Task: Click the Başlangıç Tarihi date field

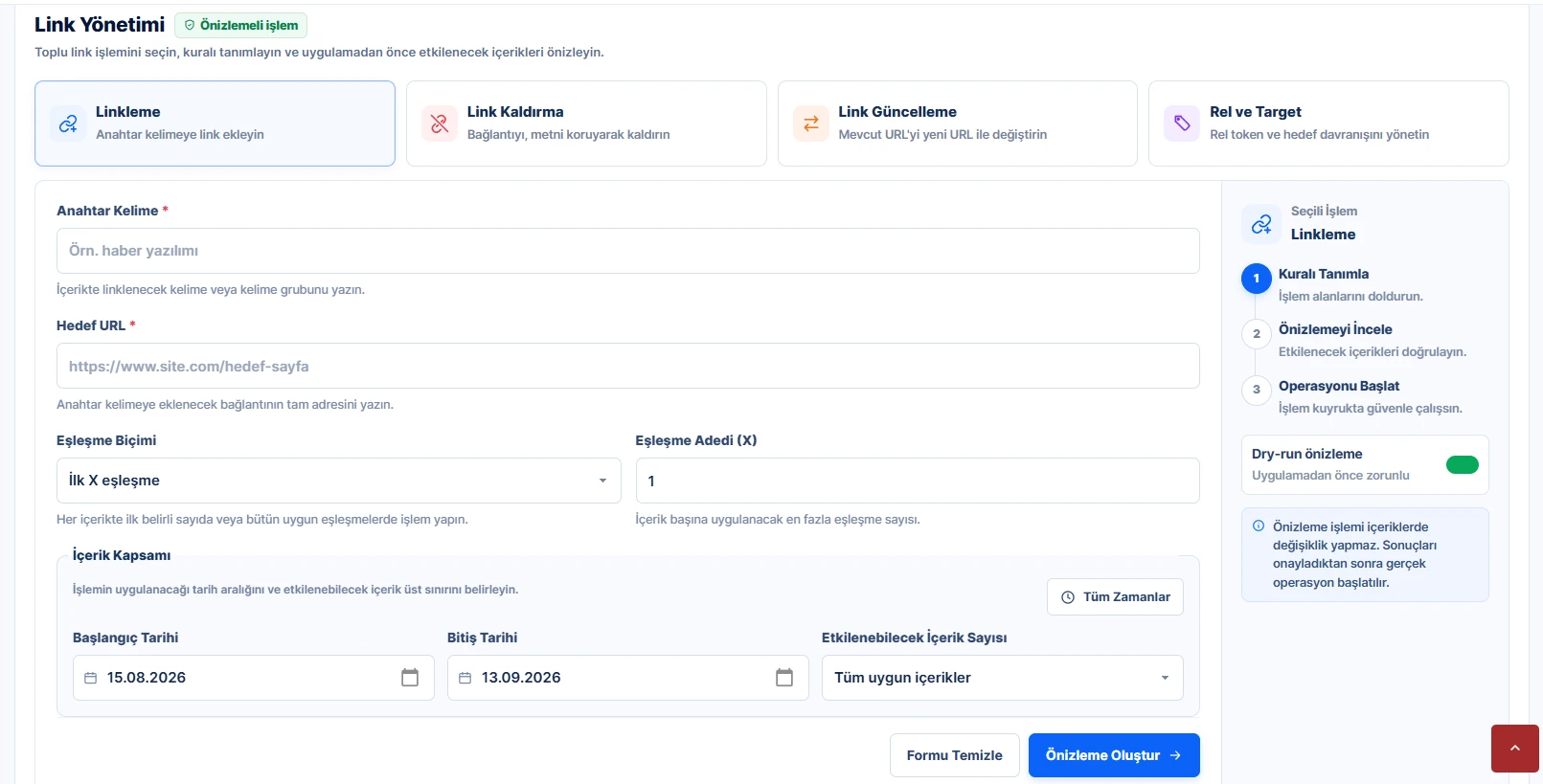Action: point(254,678)
